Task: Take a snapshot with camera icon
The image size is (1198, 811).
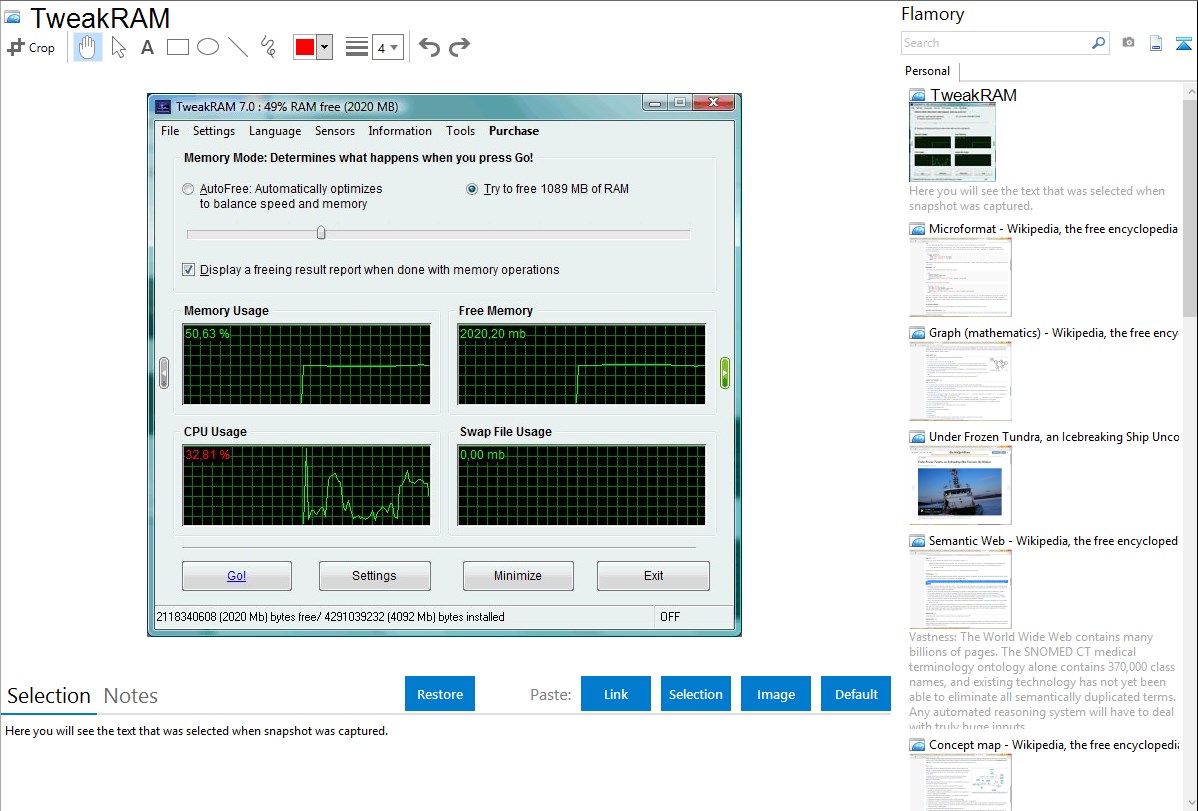Action: [1128, 43]
